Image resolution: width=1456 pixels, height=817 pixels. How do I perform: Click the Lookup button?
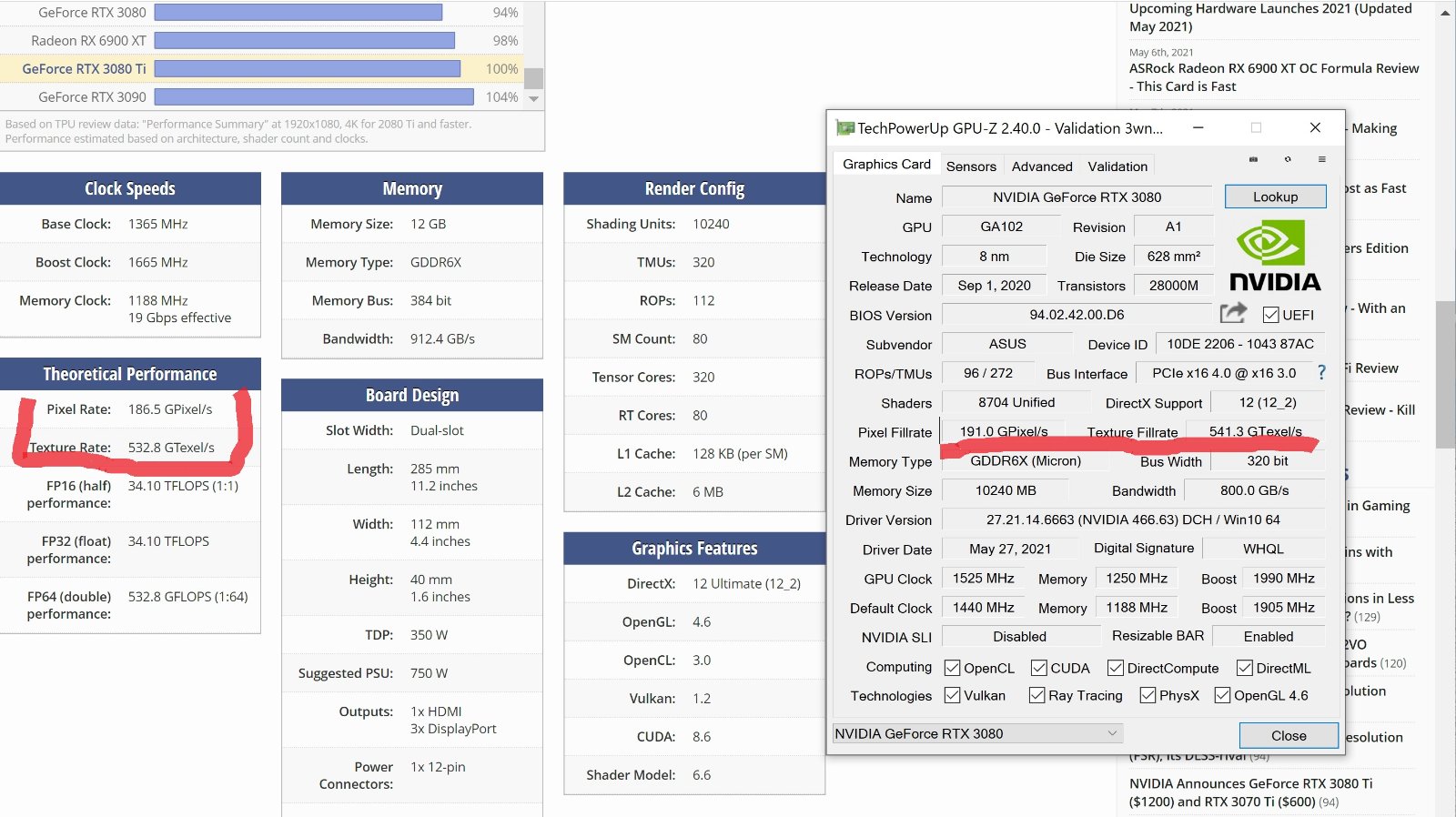pos(1275,197)
